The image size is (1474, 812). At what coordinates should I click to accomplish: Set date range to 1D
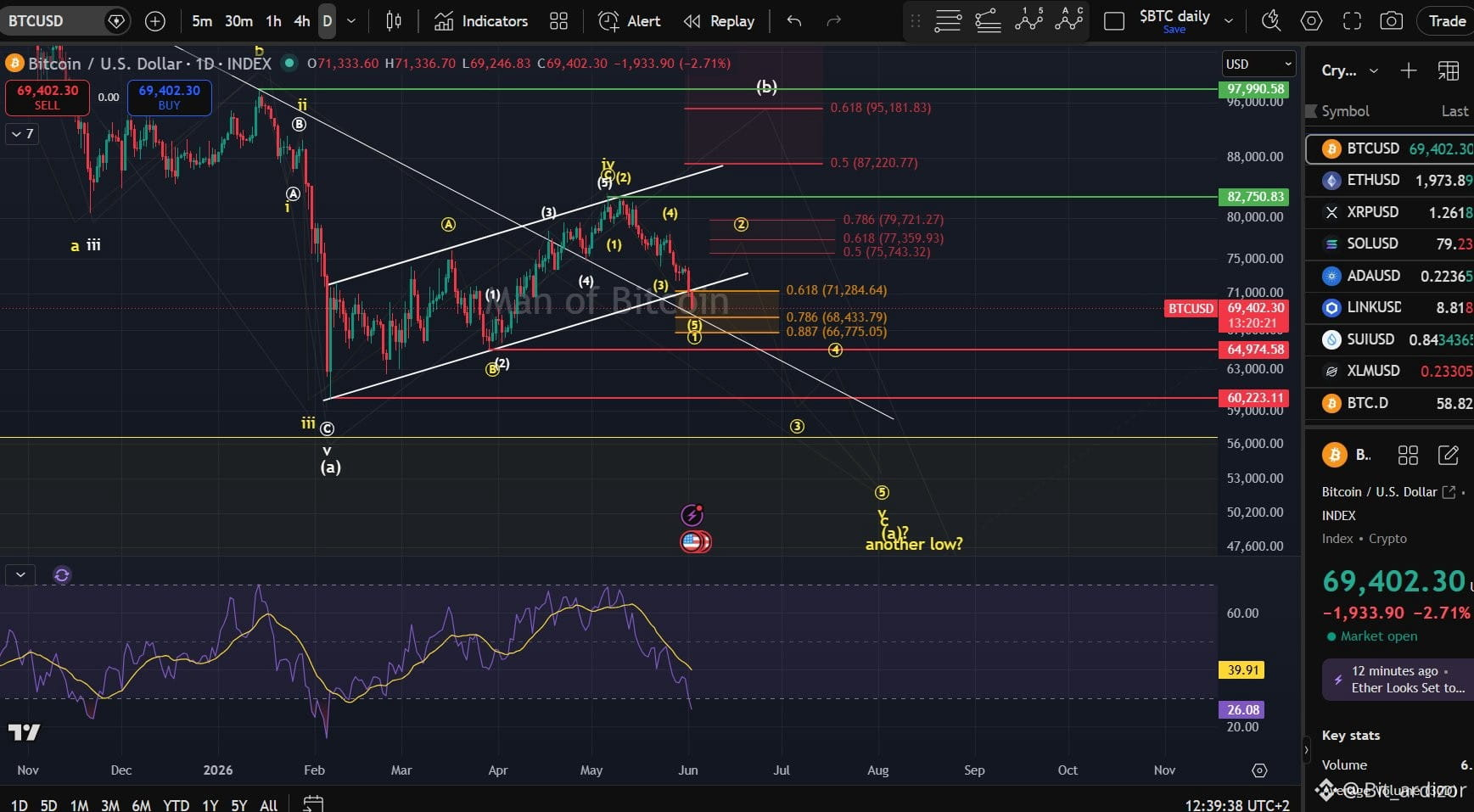[19, 805]
